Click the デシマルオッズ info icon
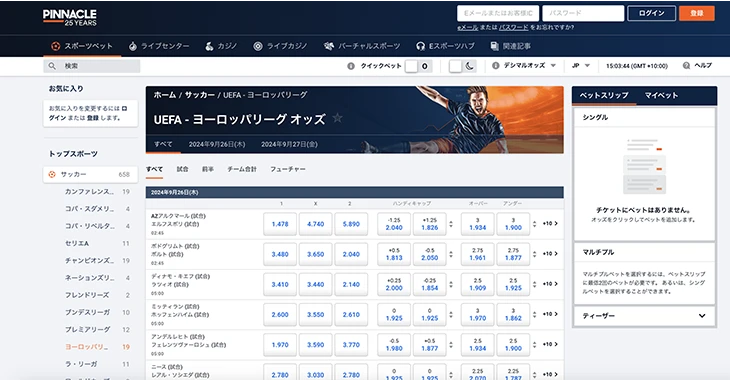 [x=495, y=66]
